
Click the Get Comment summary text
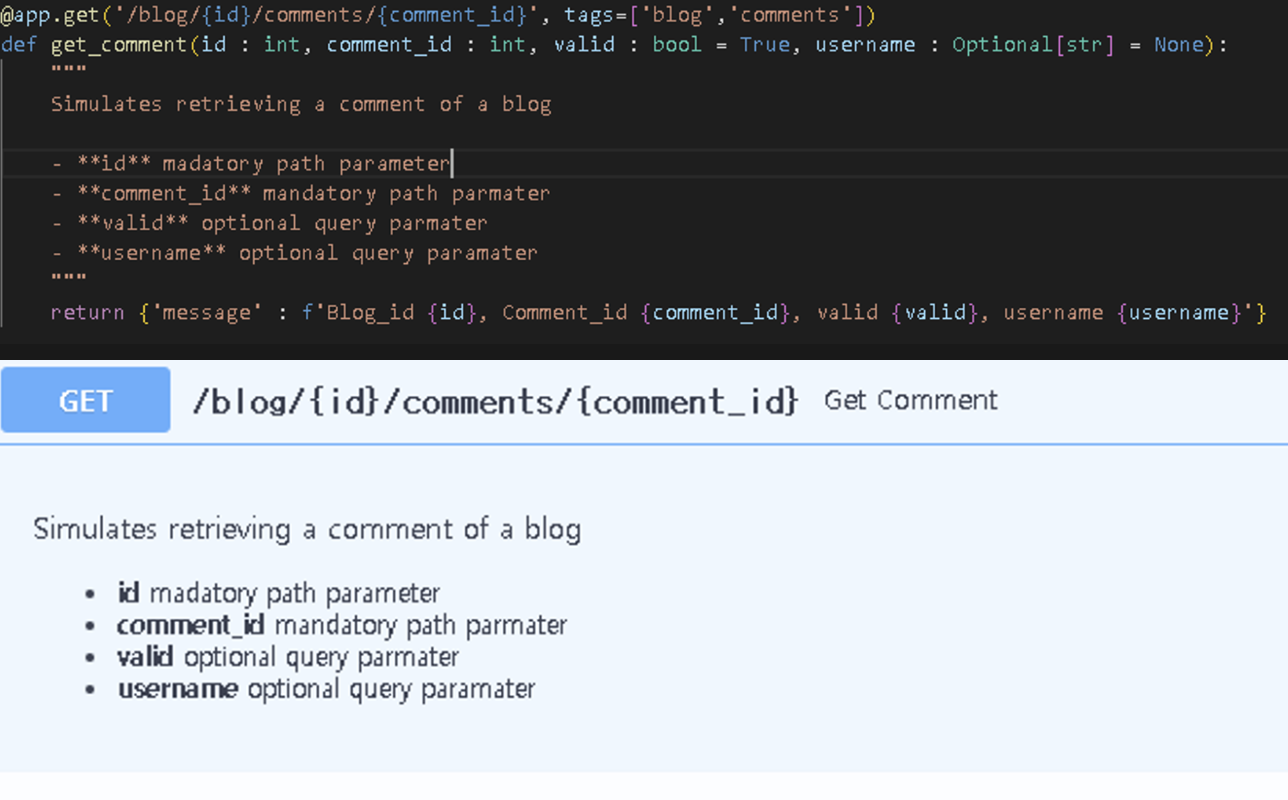[910, 400]
